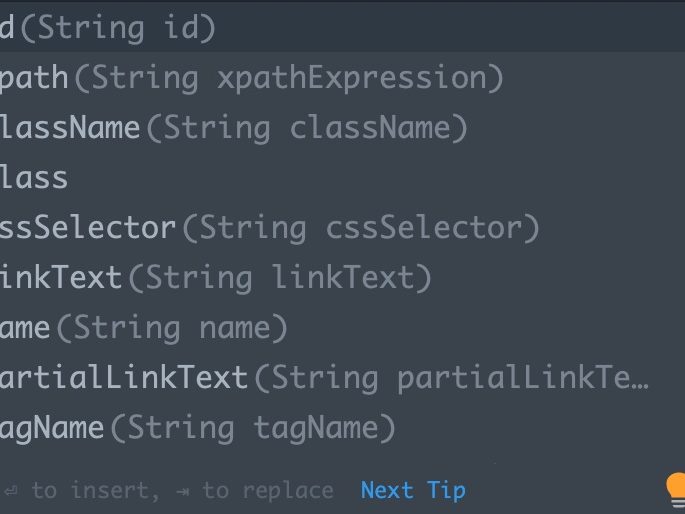Choose the xpath(String xpathExpression) suggestion
The image size is (685, 514).
pos(250,78)
